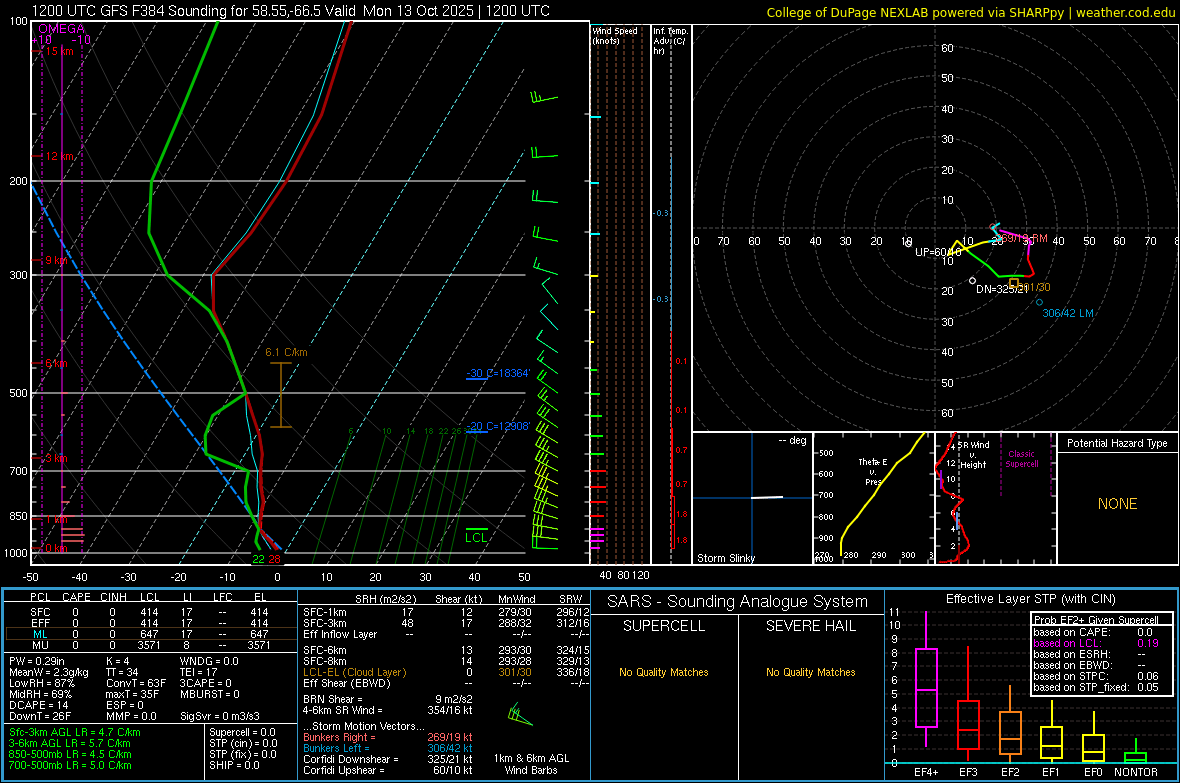Click the ConvT = 63F value
This screenshot has width=1180, height=783.
(136, 684)
